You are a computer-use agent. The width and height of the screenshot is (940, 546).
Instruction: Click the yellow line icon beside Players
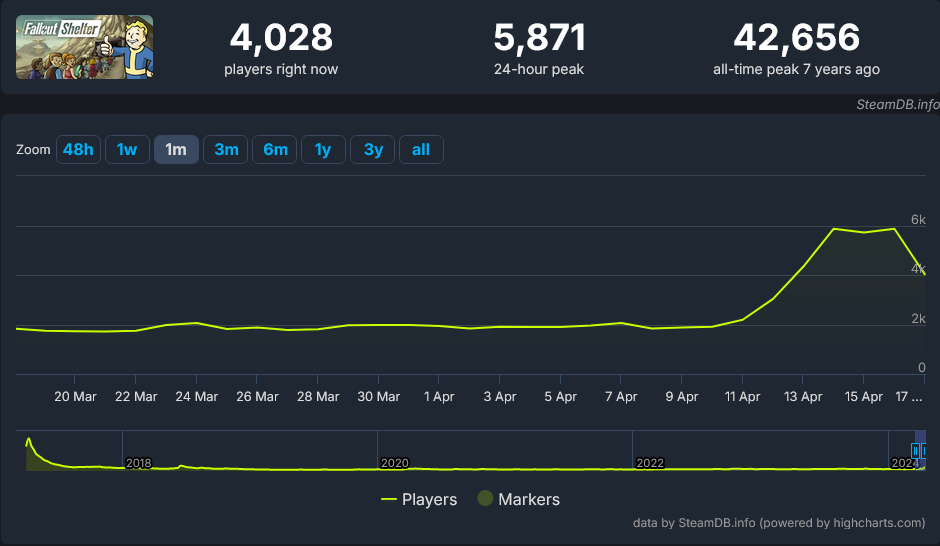pos(390,499)
